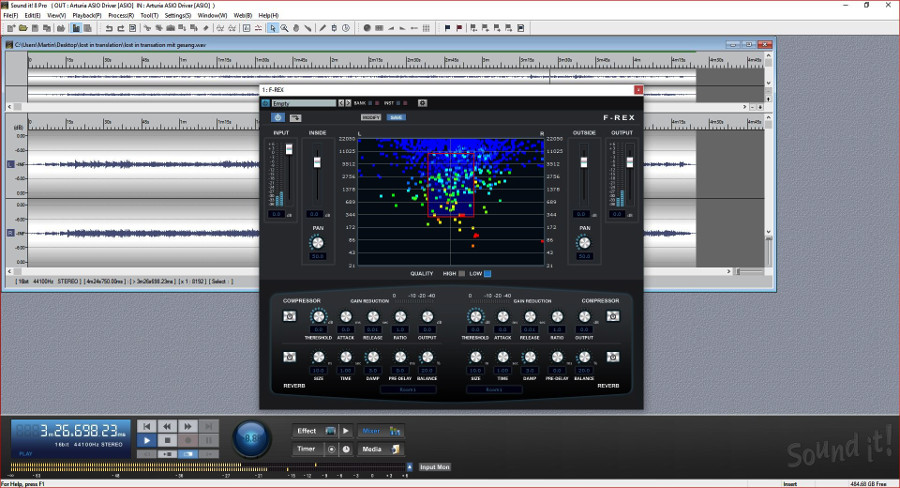
Task: Click the effect preview play arrow
Action: (x=346, y=431)
